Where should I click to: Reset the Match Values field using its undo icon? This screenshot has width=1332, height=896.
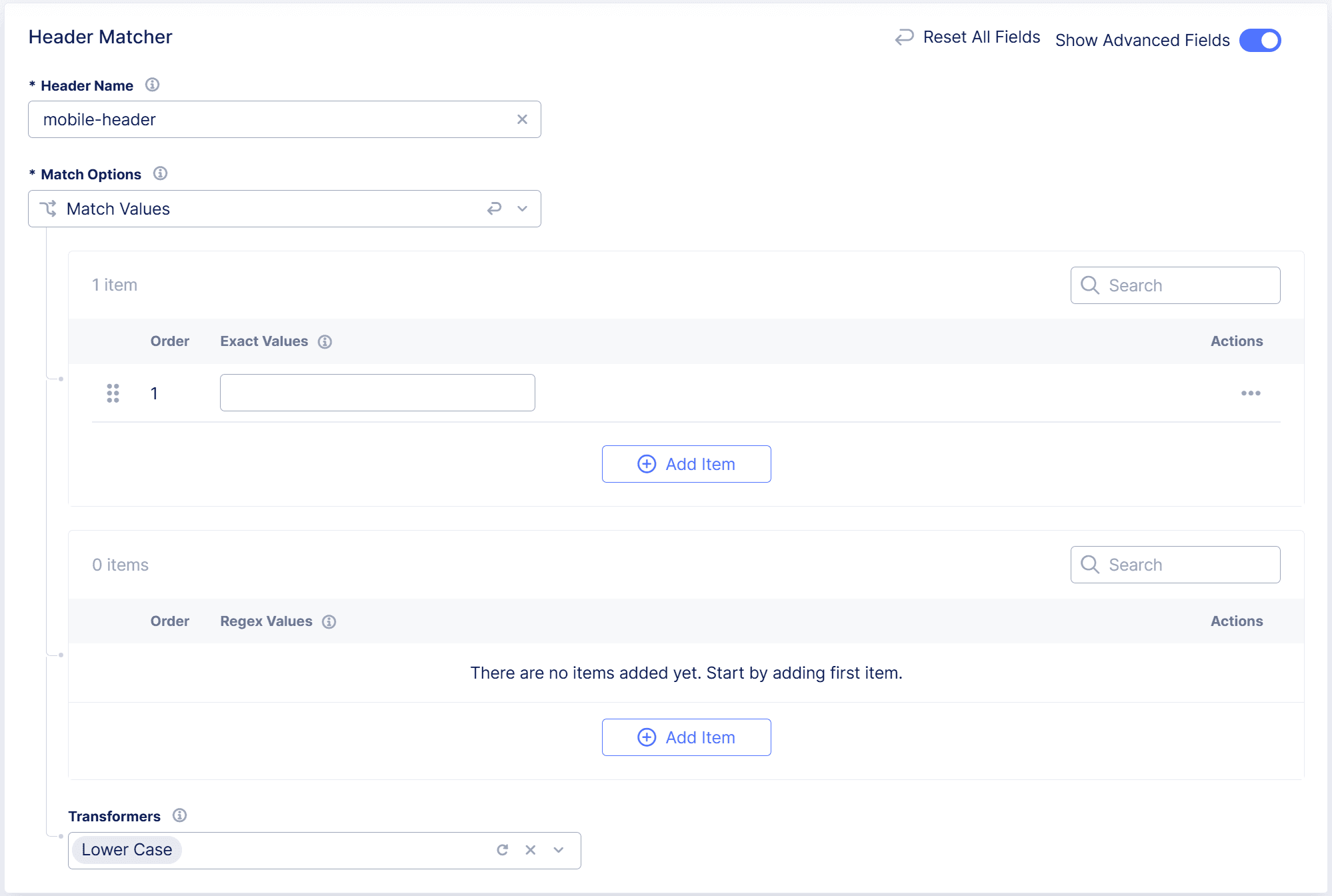pyautogui.click(x=493, y=209)
